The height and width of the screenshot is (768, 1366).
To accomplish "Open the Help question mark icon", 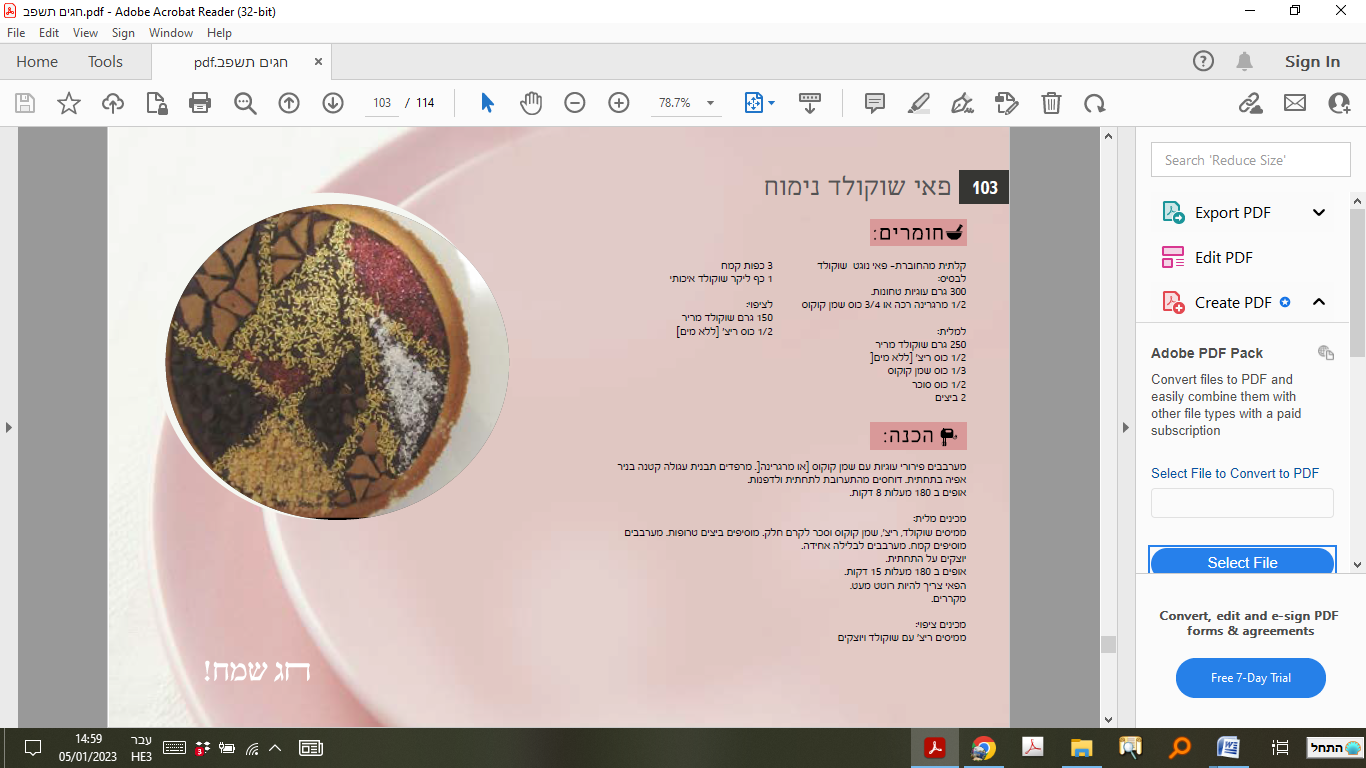I will [1204, 62].
